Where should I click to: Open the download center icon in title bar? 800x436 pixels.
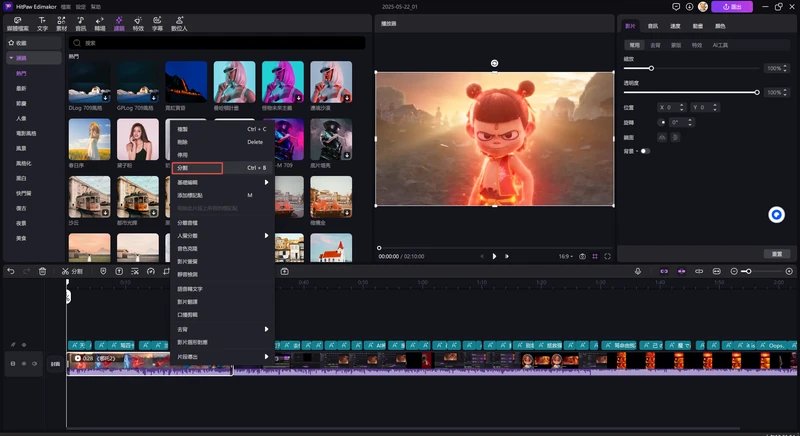[x=689, y=7]
